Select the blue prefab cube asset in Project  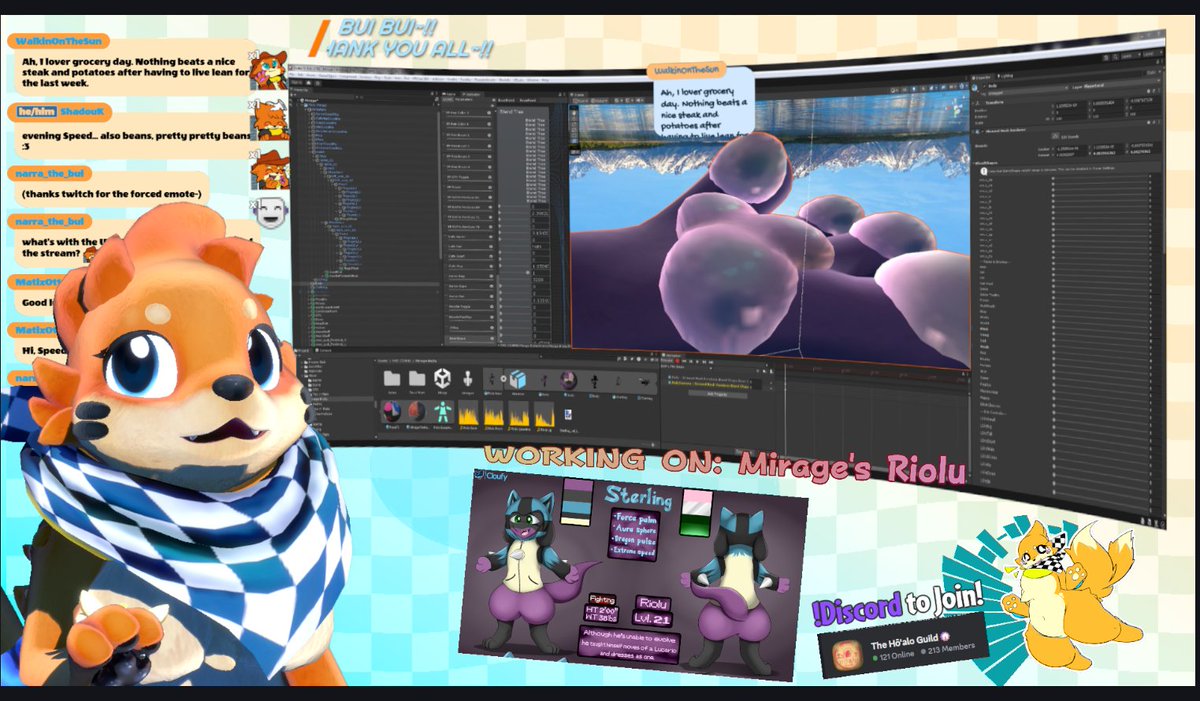click(518, 380)
